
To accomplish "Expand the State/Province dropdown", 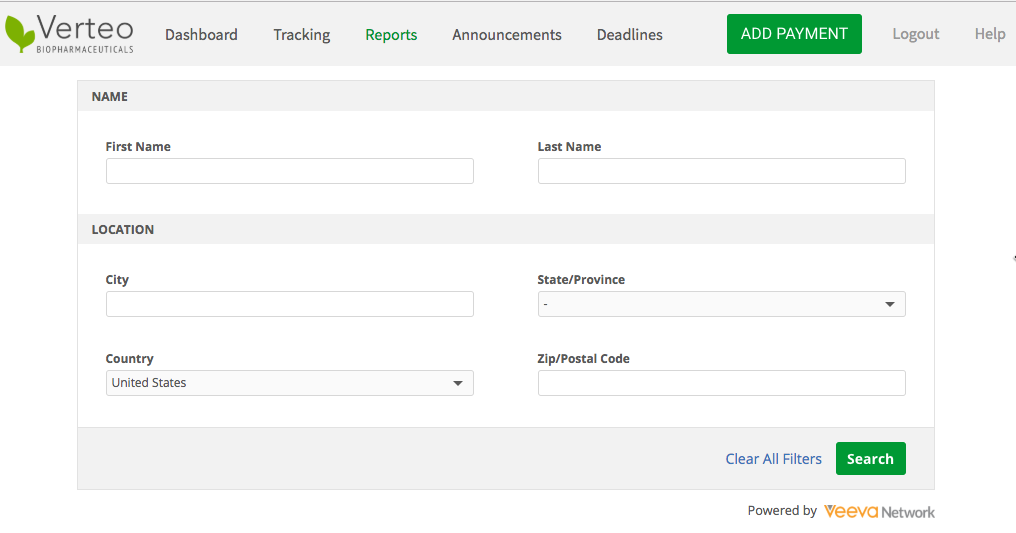I will (x=721, y=304).
